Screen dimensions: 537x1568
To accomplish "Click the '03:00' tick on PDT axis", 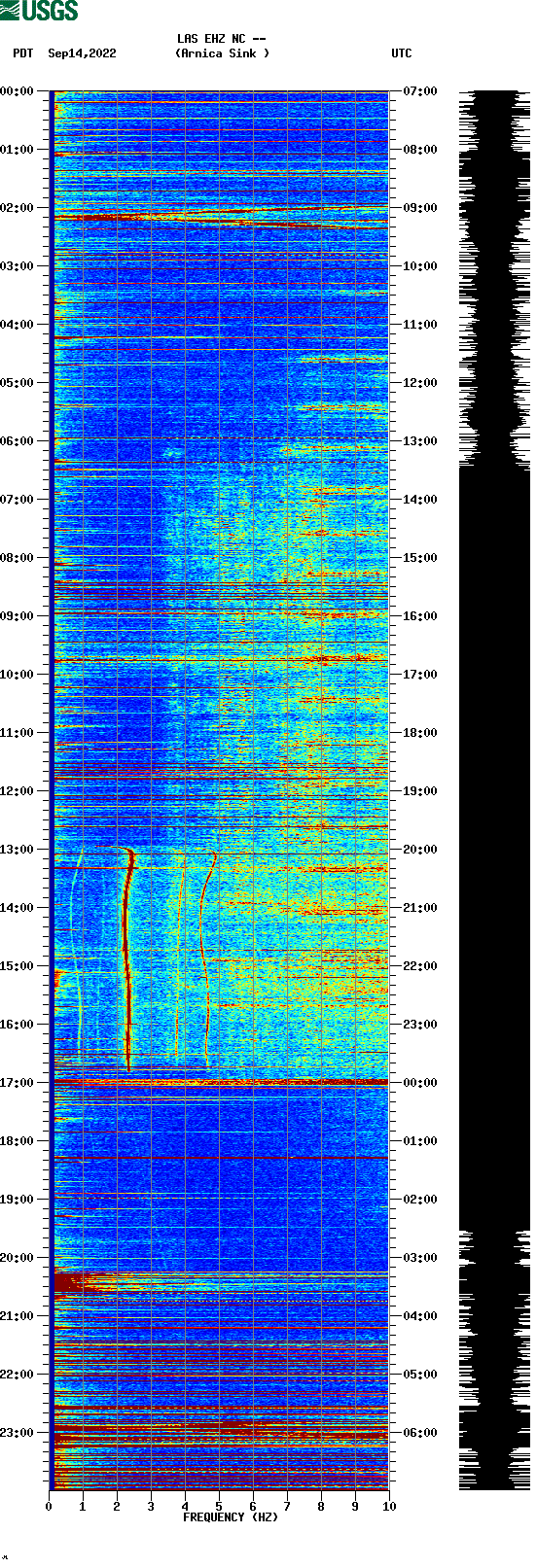I will coord(18,266).
